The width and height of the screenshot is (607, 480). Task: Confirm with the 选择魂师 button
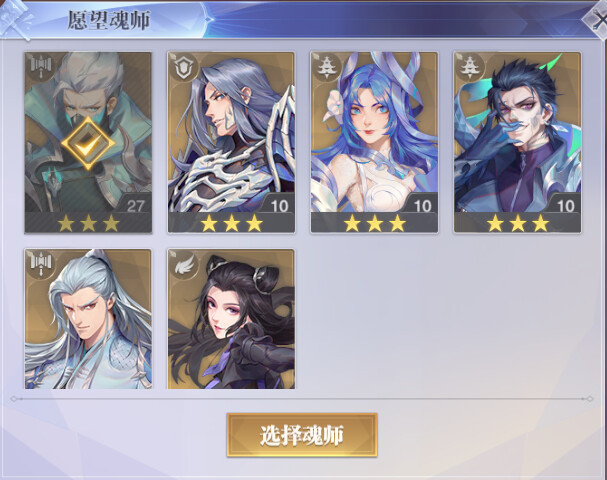click(x=302, y=435)
